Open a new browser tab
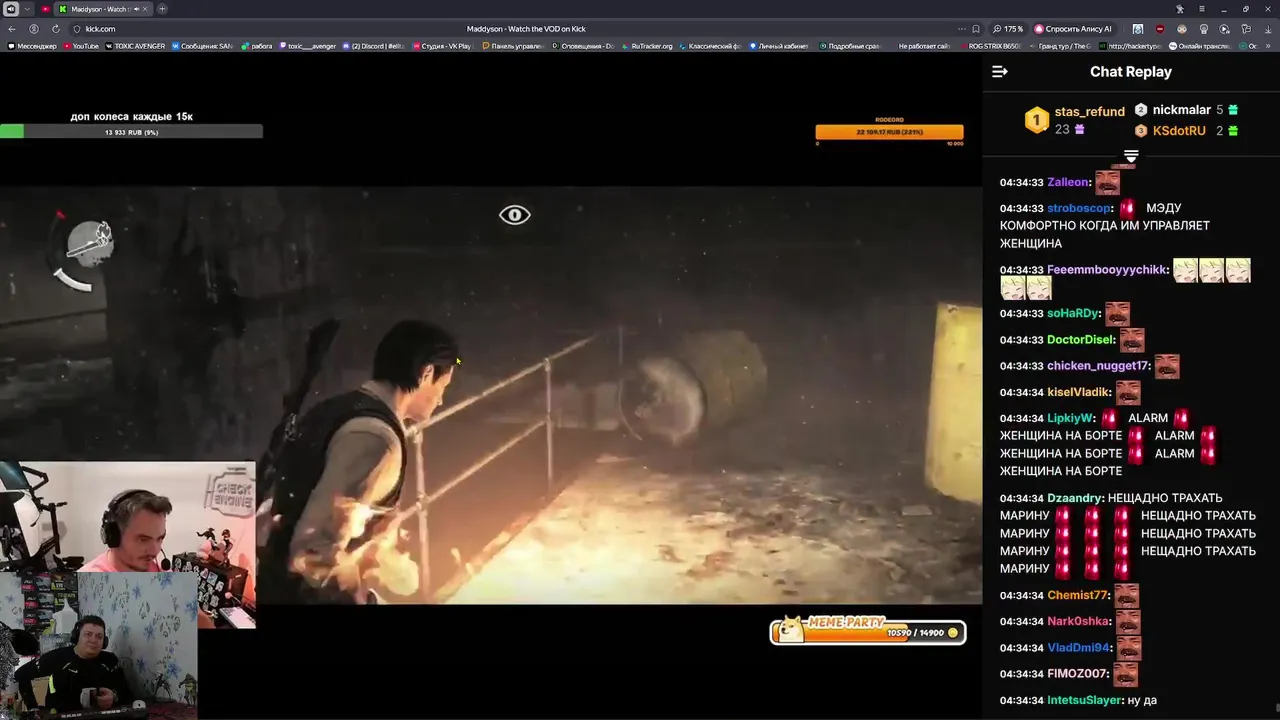The image size is (1280, 720). coord(162,9)
